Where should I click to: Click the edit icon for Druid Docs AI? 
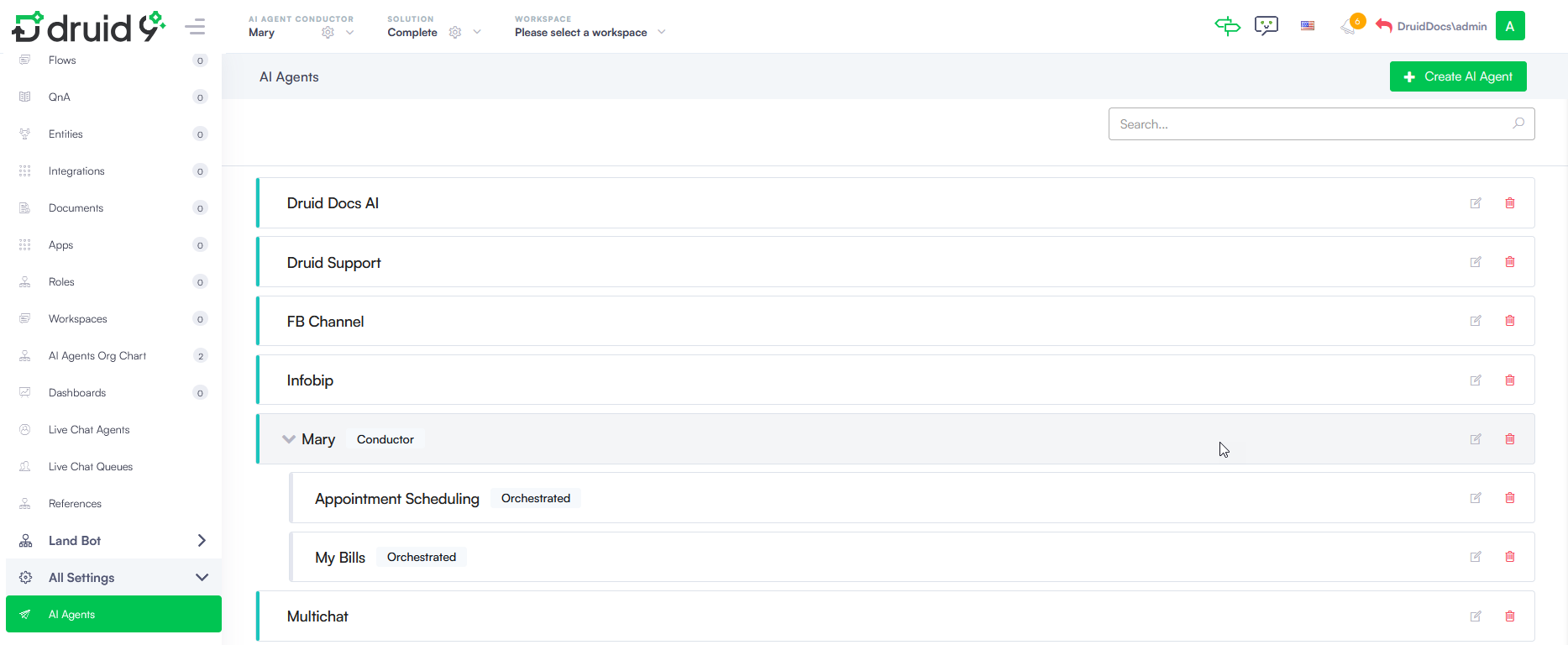coord(1476,203)
